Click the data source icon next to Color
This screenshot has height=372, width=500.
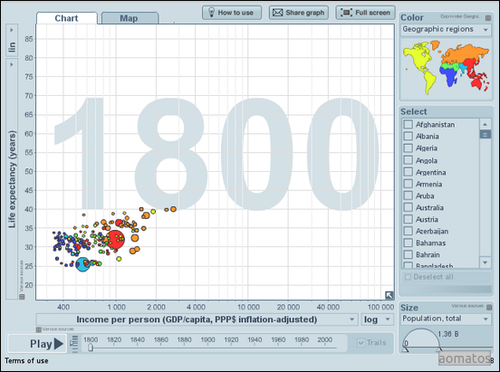click(x=488, y=18)
